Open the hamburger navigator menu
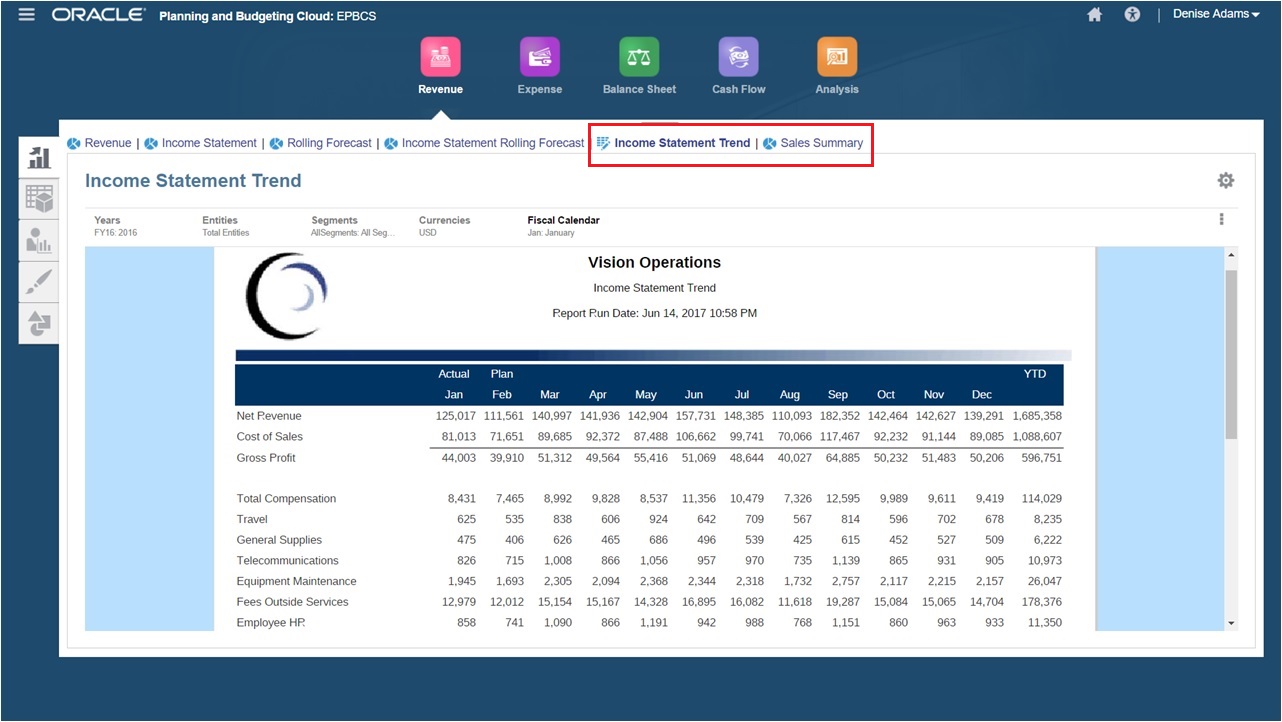Screen dimensions: 1282x722 pyautogui.click(x=26, y=15)
